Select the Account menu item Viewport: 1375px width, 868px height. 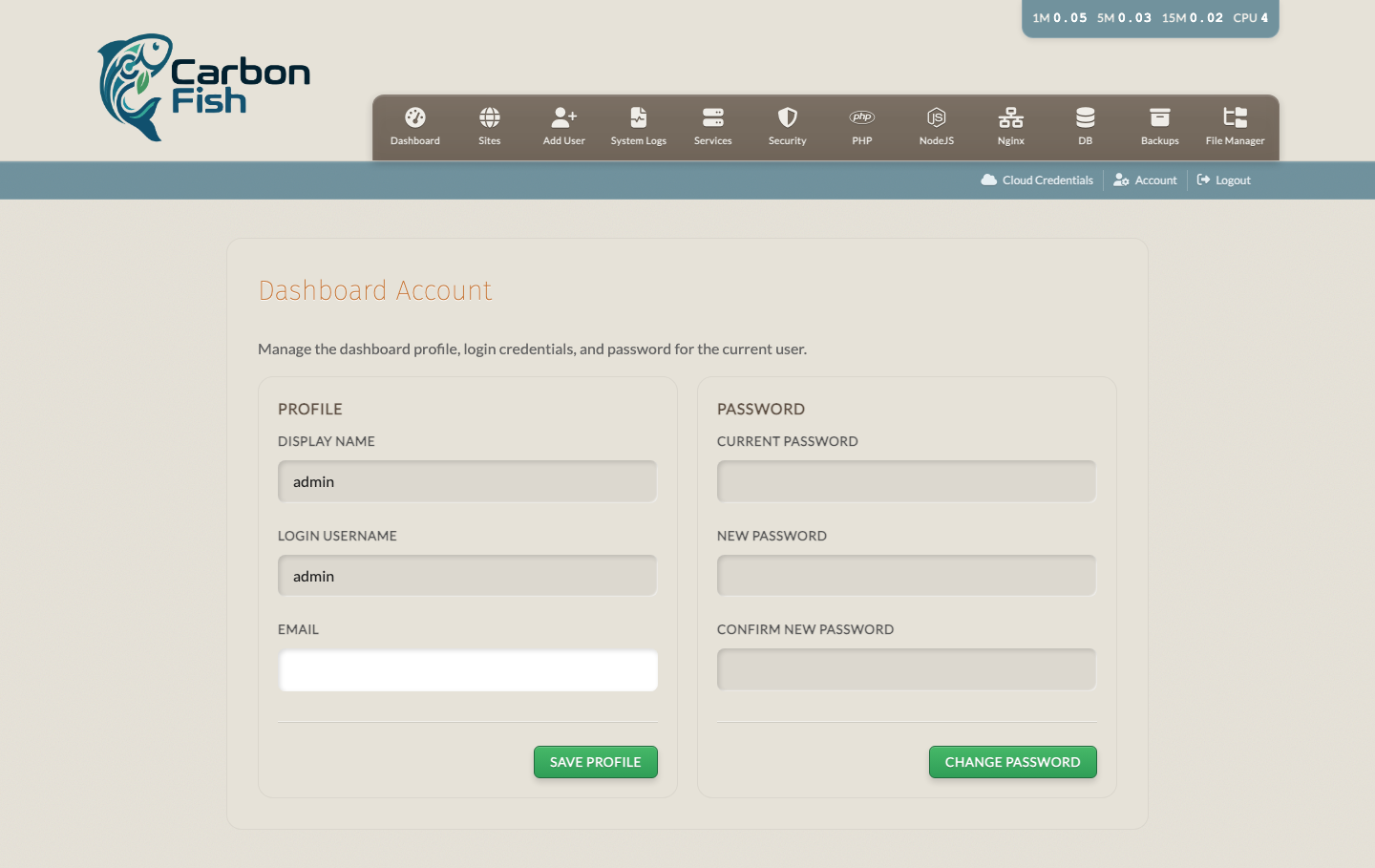tap(1145, 180)
